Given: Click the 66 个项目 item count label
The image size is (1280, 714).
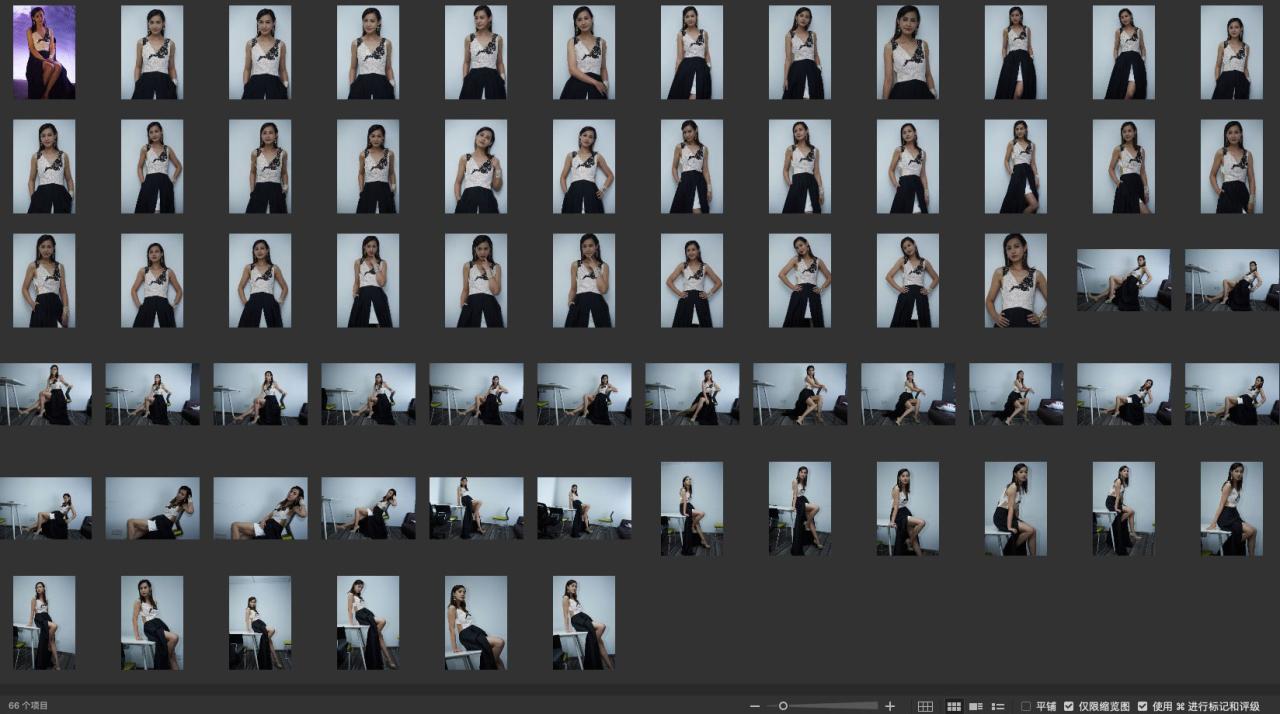Looking at the screenshot, I should point(28,706).
